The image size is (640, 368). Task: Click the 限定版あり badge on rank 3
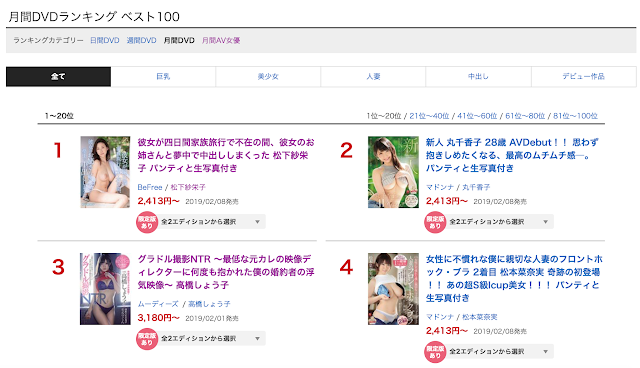click(147, 339)
